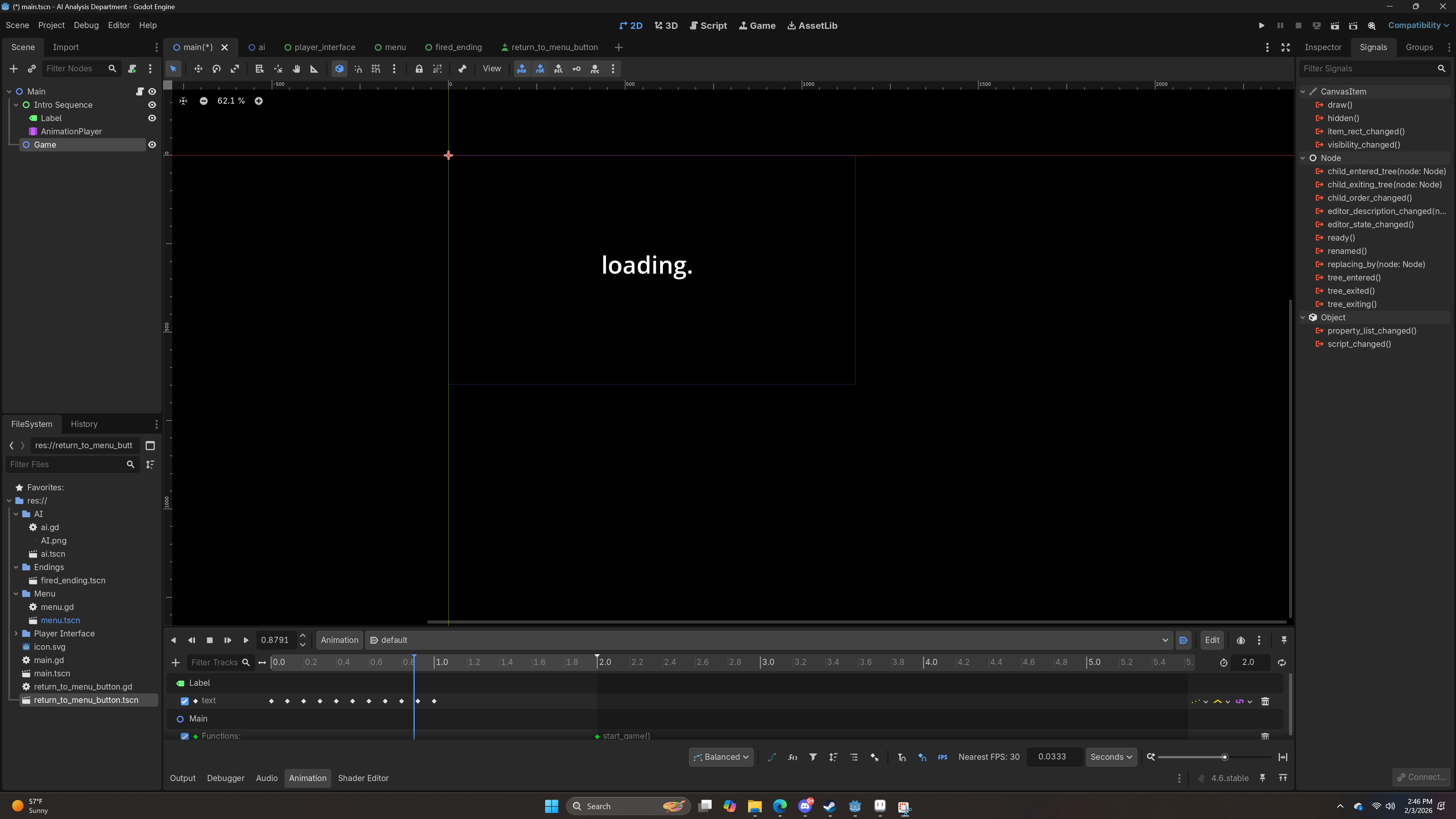Toggle Intro Sequence node visibility
Viewport: 1456px width, 819px height.
152,105
